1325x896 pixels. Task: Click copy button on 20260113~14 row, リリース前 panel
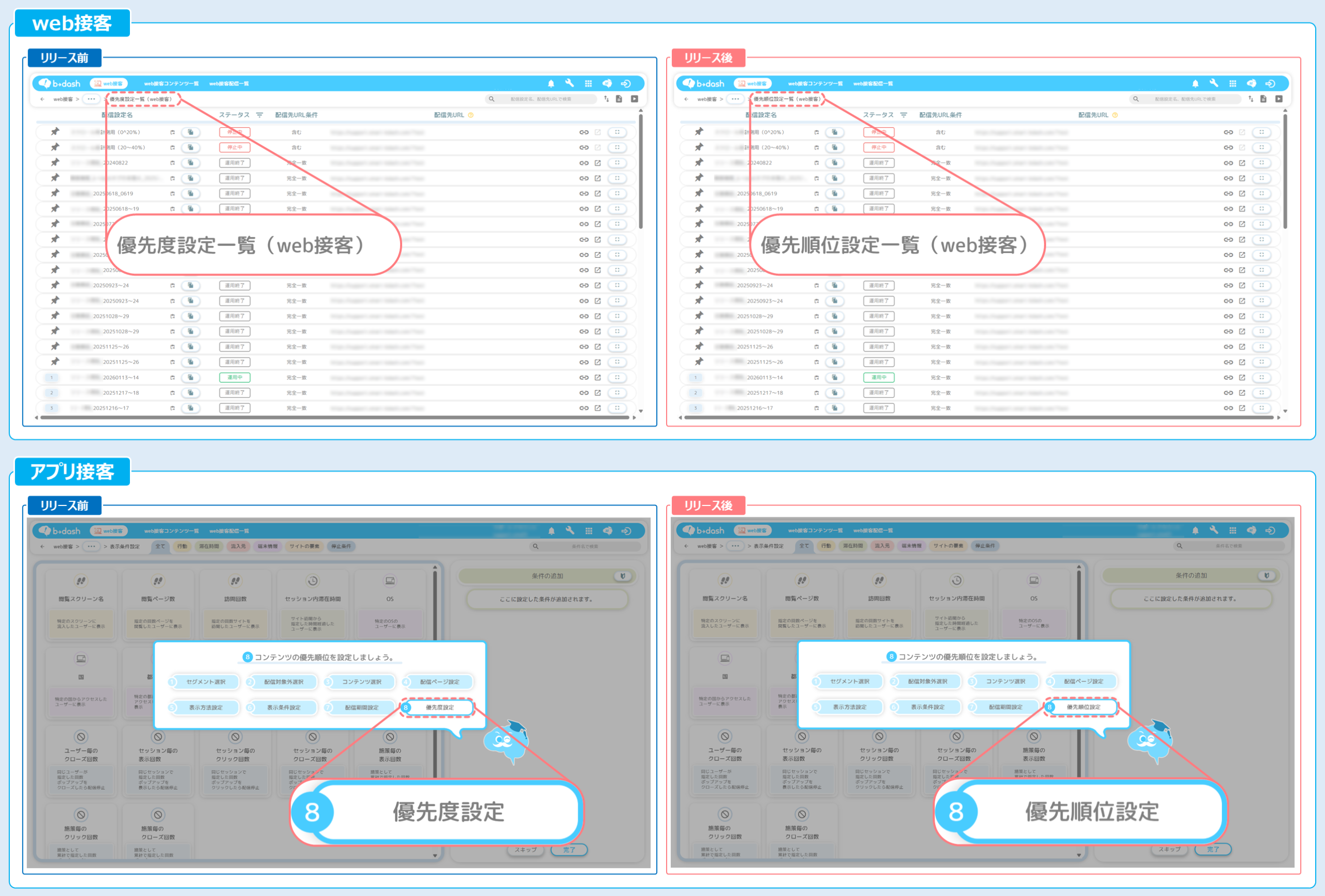tap(190, 377)
